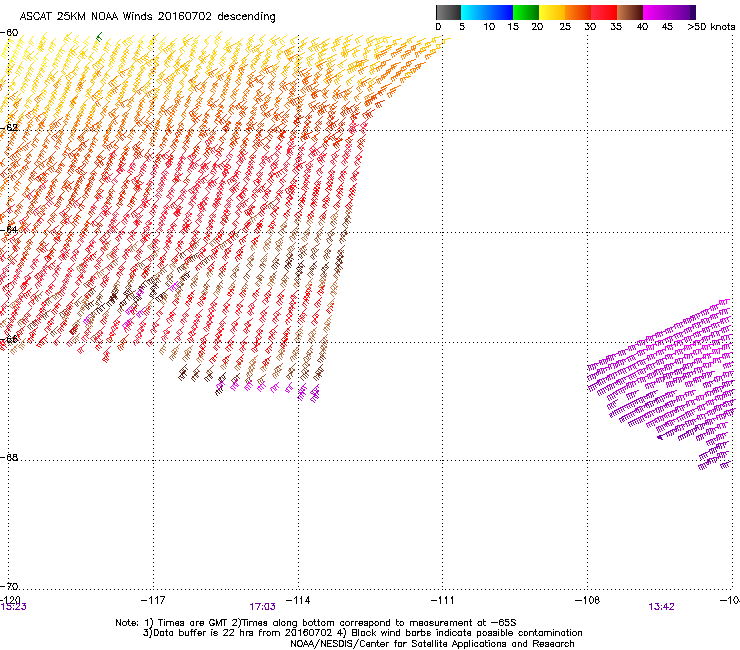The width and height of the screenshot is (740, 650).
Task: Click the magenta 40-45 knots color swatch
Action: point(656,12)
